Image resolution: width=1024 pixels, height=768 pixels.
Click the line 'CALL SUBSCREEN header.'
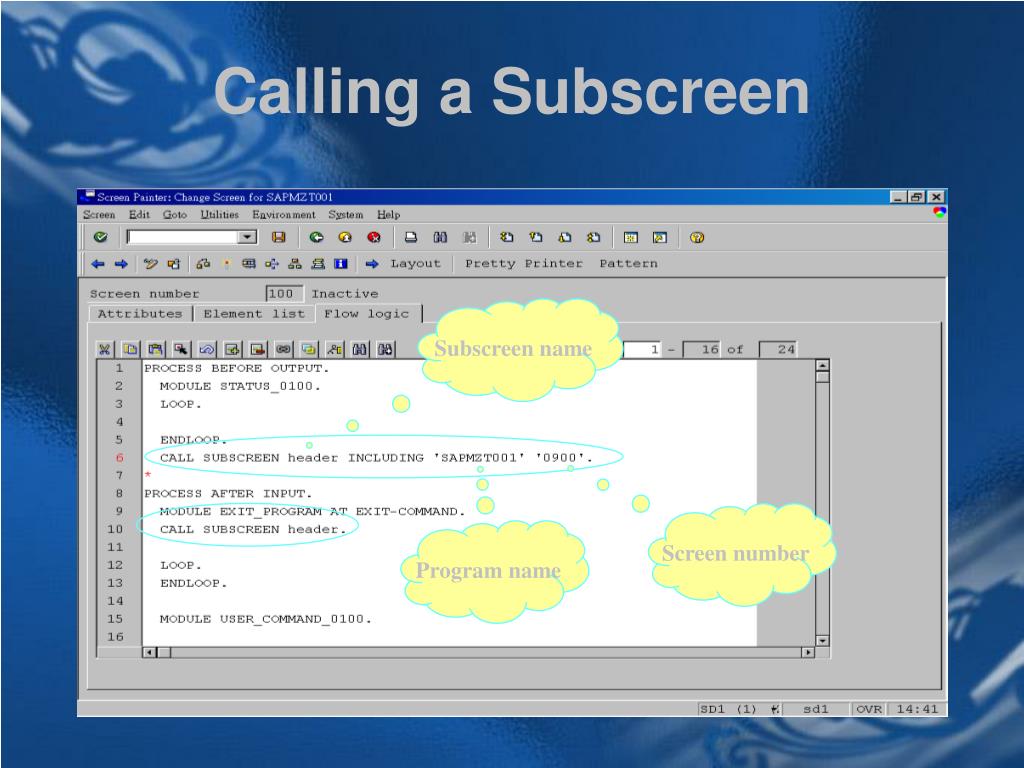tap(253, 530)
